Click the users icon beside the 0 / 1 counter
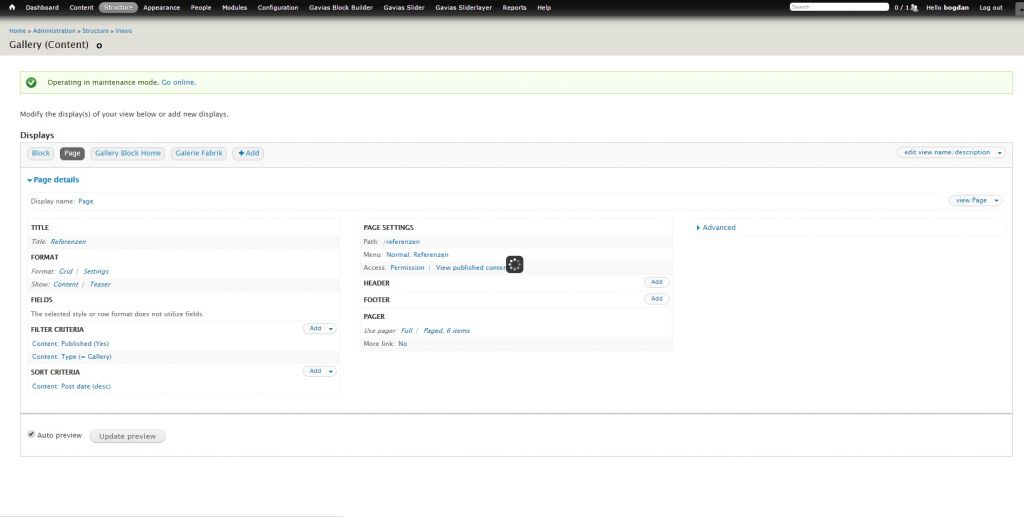This screenshot has height=517, width=1024. click(914, 7)
